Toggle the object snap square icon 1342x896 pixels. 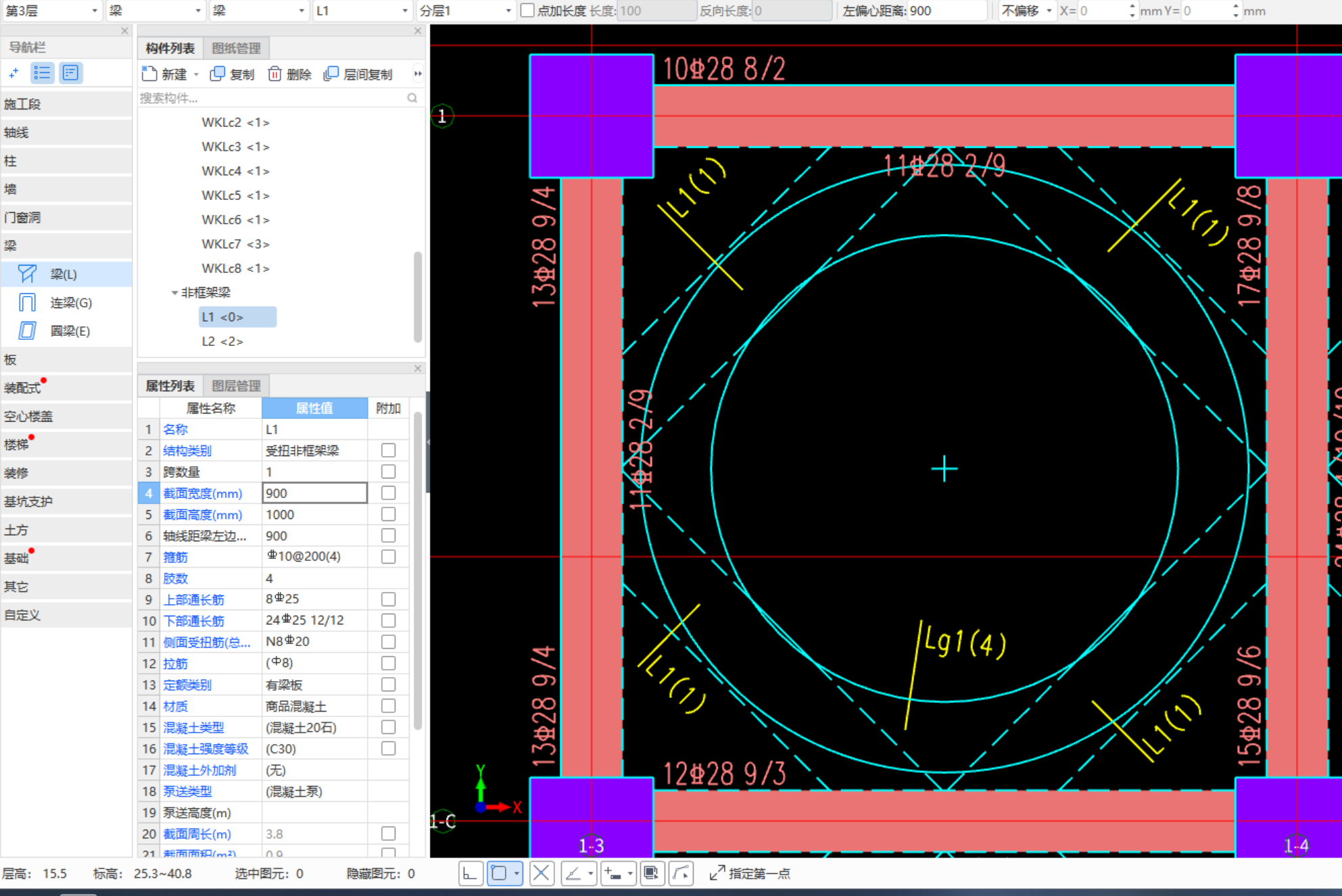[x=499, y=873]
